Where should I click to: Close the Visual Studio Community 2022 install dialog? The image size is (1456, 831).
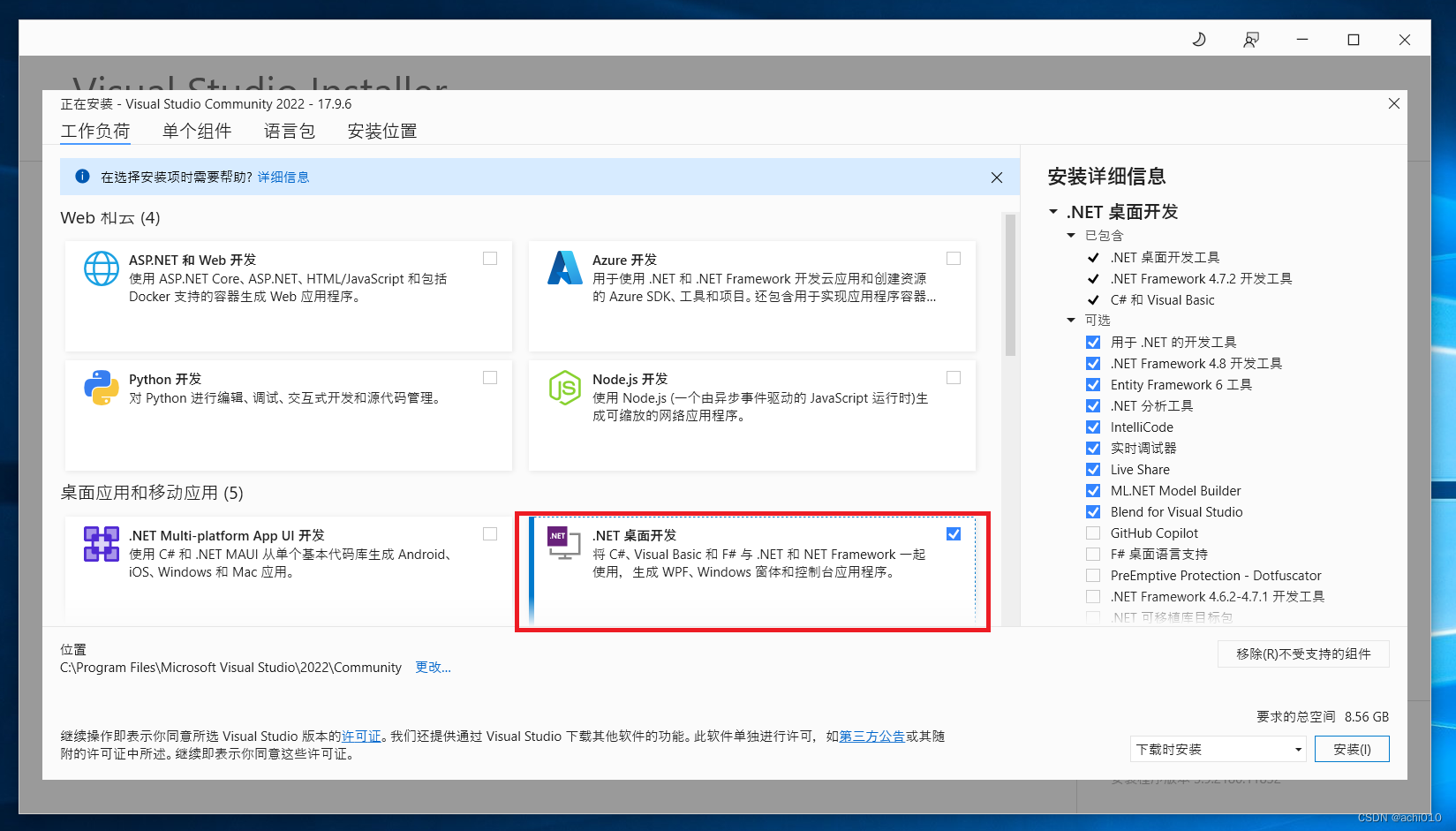click(x=1394, y=103)
